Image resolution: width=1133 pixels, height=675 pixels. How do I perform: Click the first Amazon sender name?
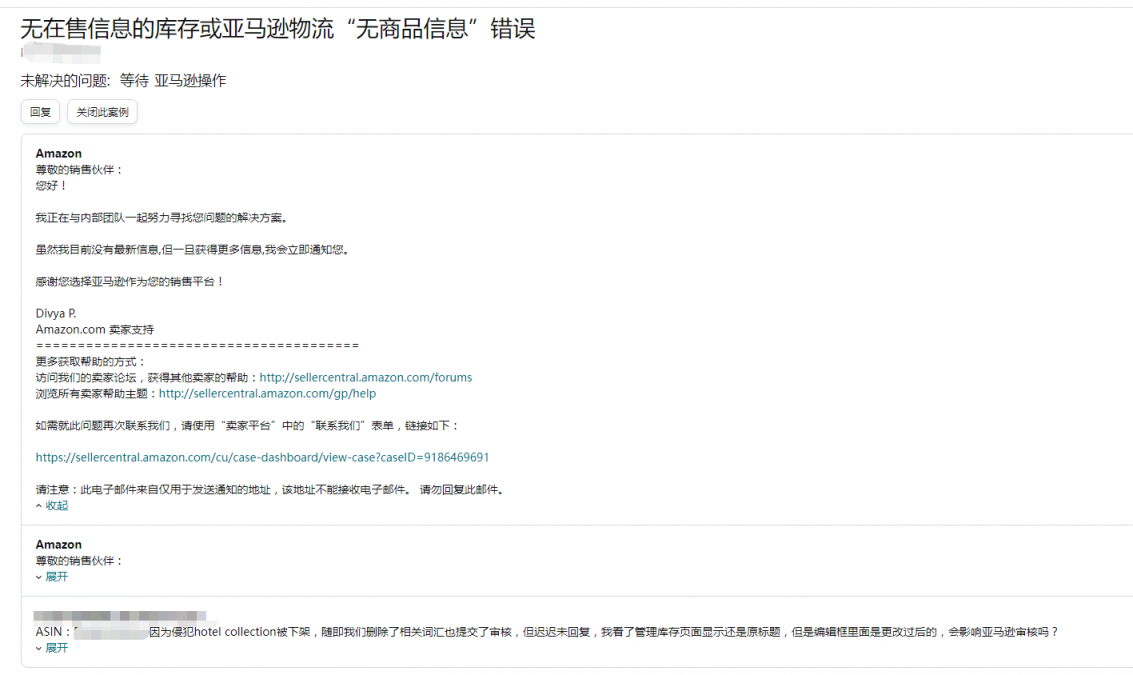pos(59,153)
